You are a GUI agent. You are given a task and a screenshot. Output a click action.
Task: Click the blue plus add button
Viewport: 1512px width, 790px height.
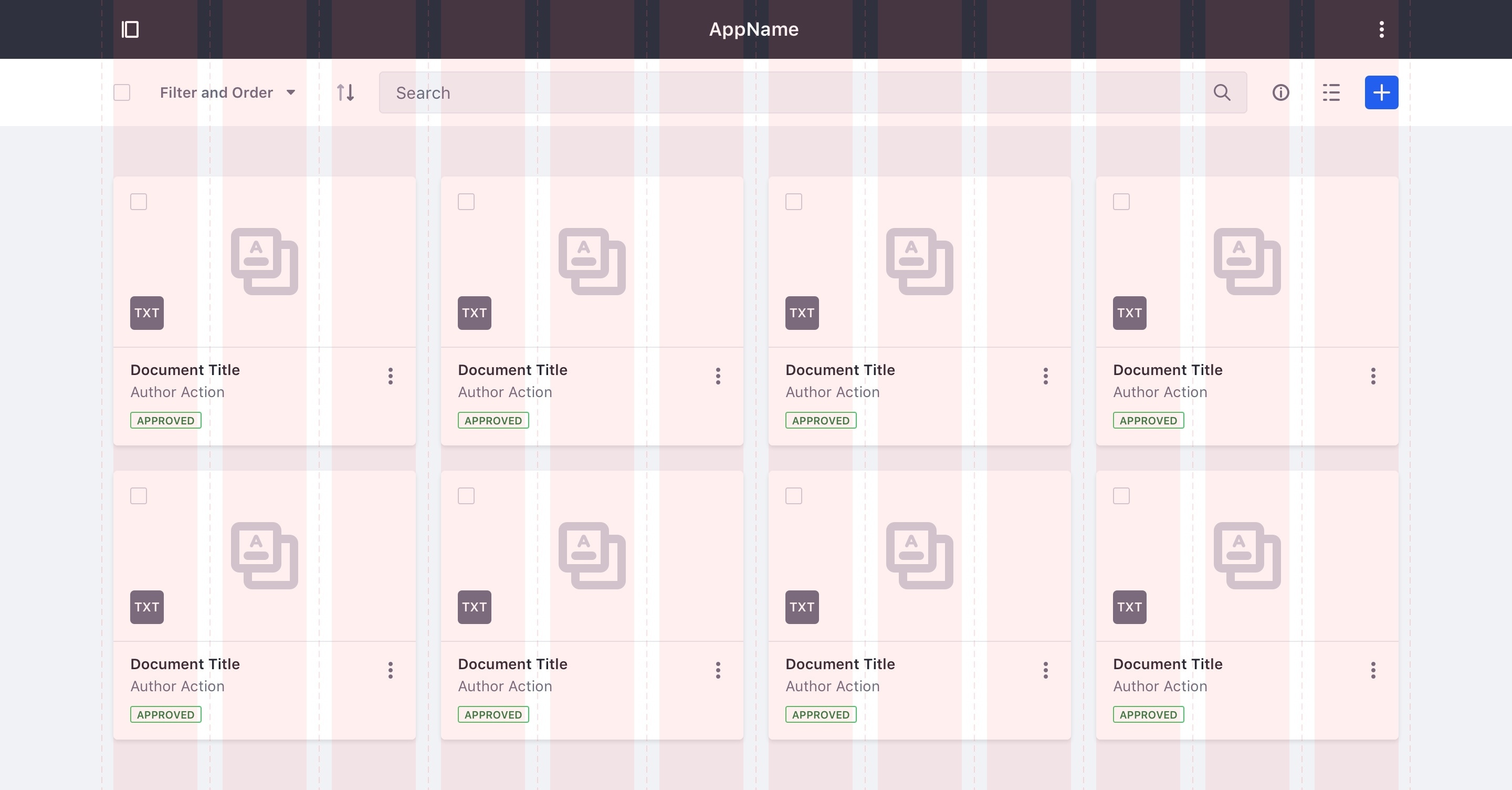pyautogui.click(x=1381, y=93)
